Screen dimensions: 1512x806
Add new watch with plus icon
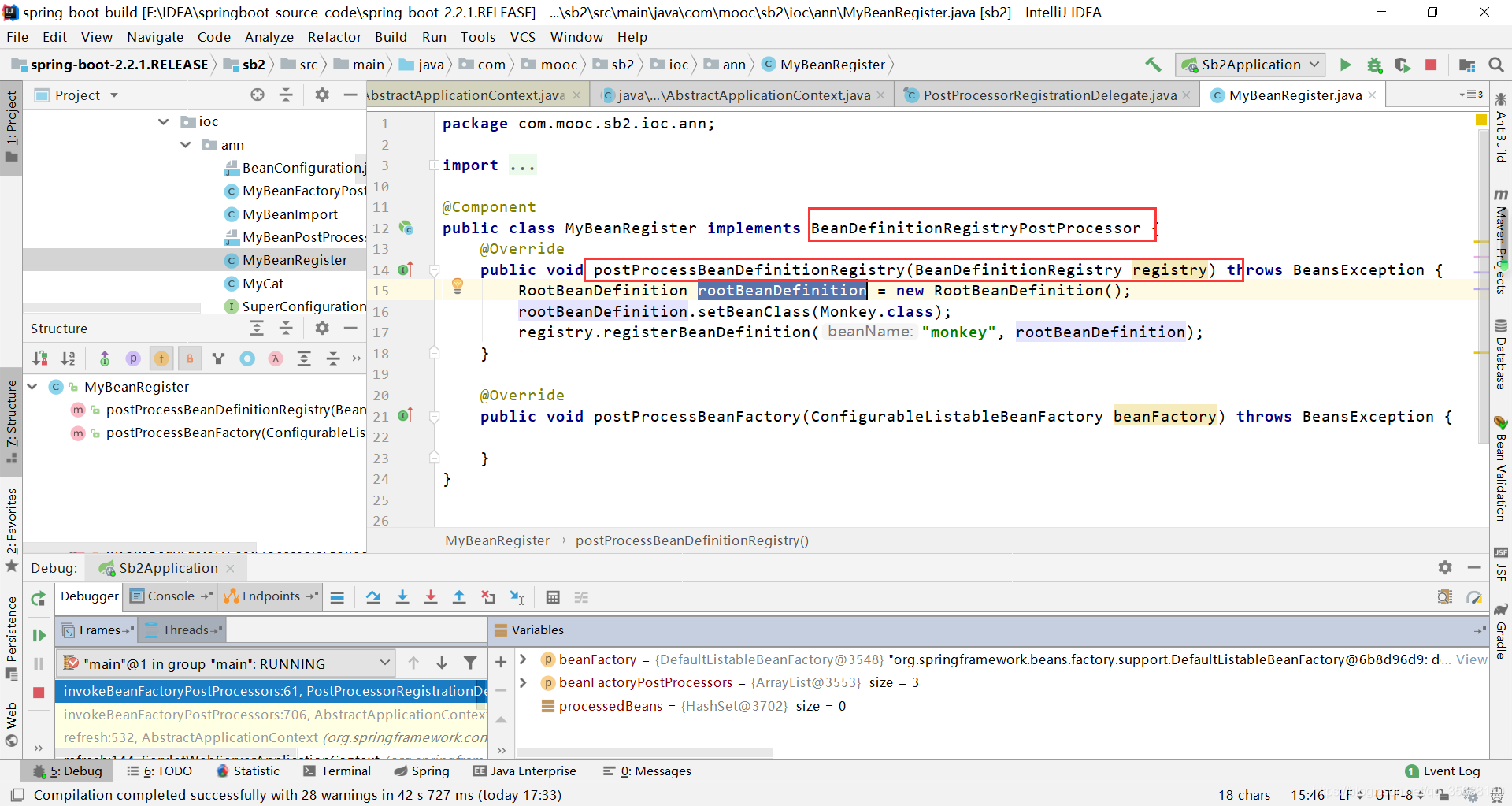pos(500,662)
